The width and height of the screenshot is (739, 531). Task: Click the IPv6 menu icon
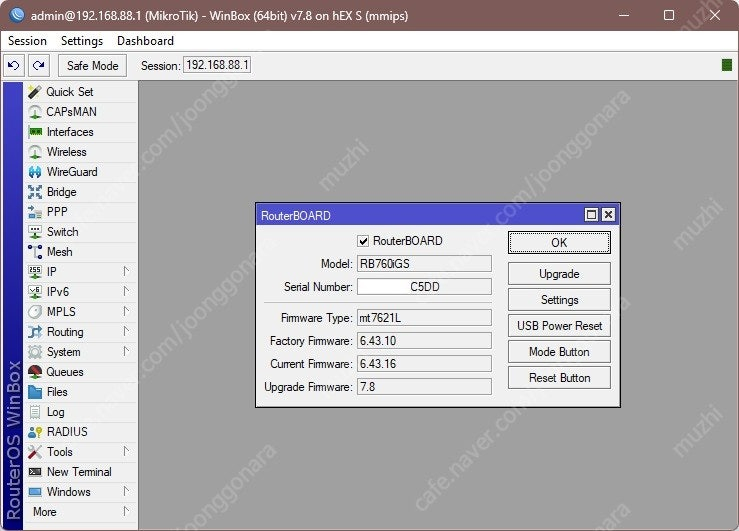(35, 292)
